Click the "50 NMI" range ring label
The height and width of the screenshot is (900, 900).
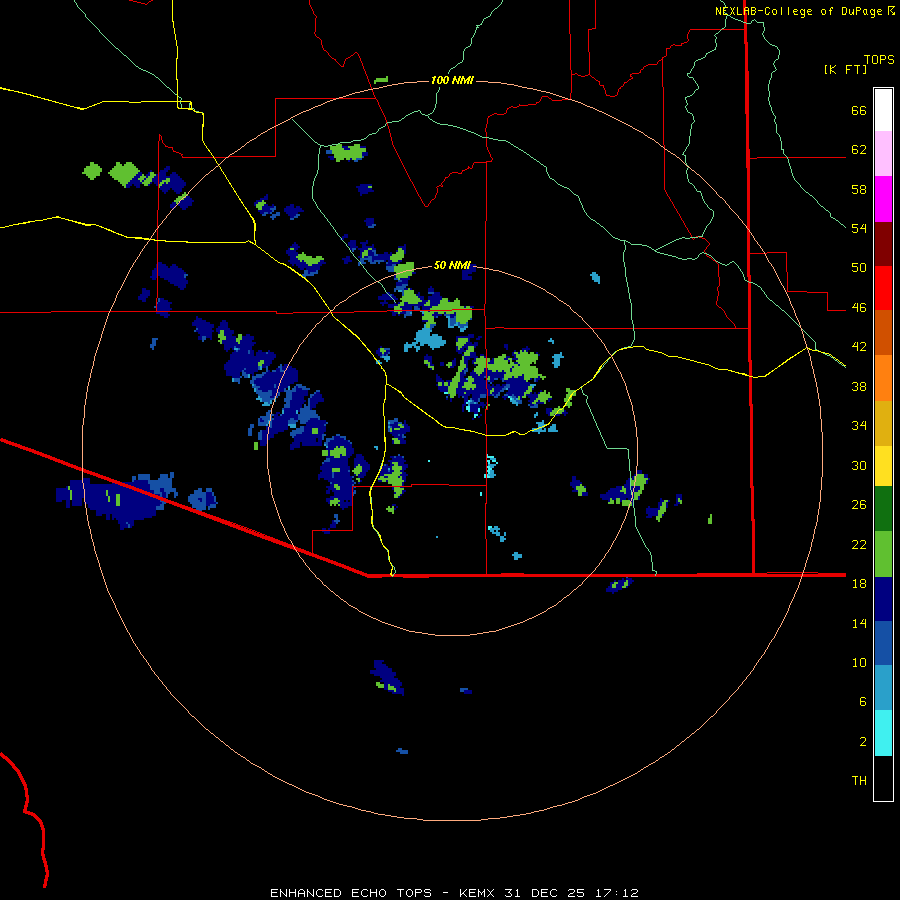452,265
